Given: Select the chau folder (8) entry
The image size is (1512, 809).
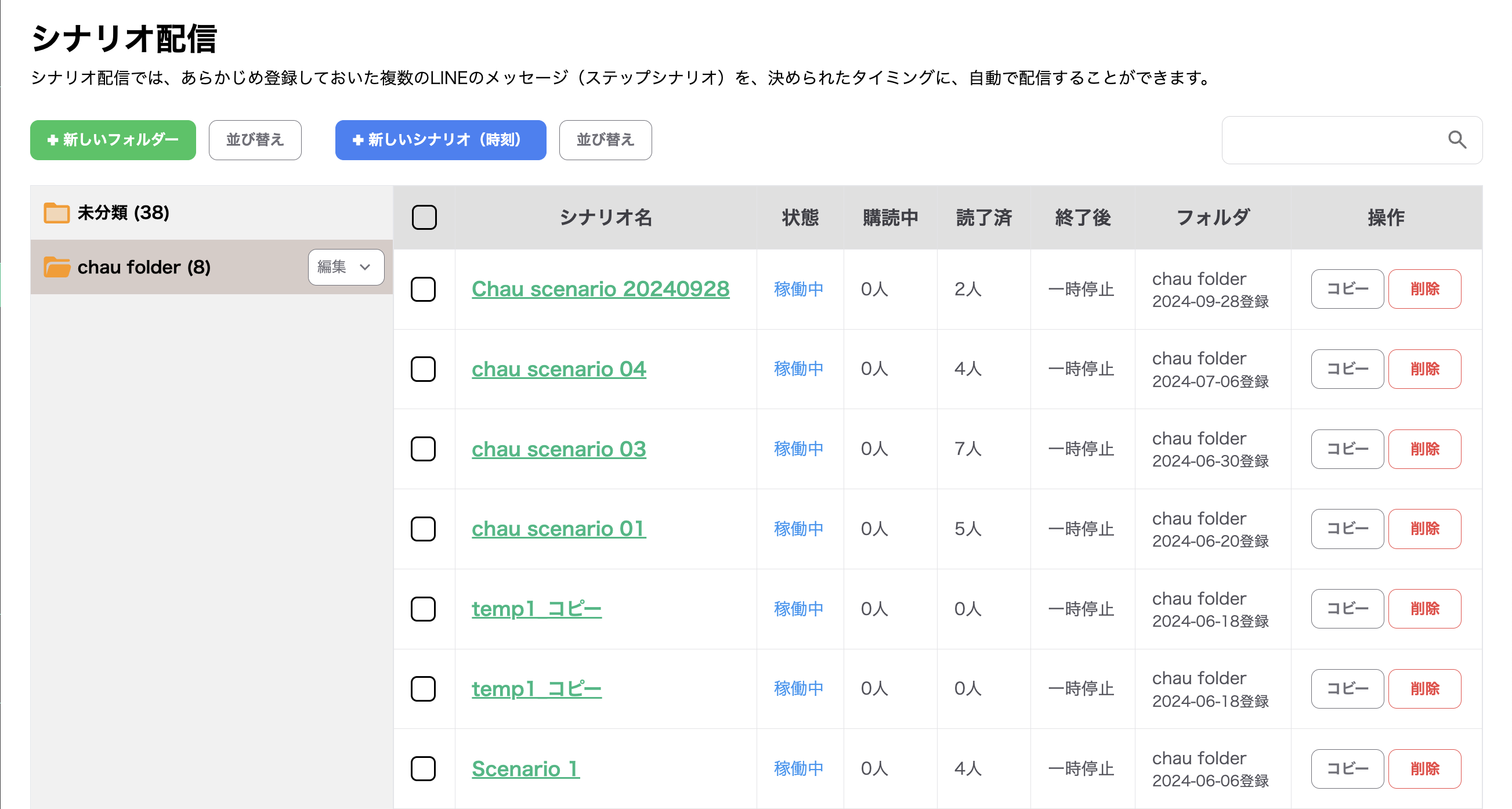Looking at the screenshot, I should [x=211, y=267].
